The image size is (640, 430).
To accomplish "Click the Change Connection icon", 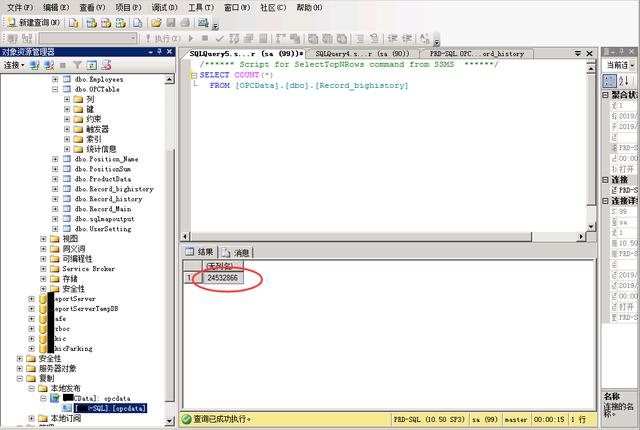I will pyautogui.click(x=27, y=38).
